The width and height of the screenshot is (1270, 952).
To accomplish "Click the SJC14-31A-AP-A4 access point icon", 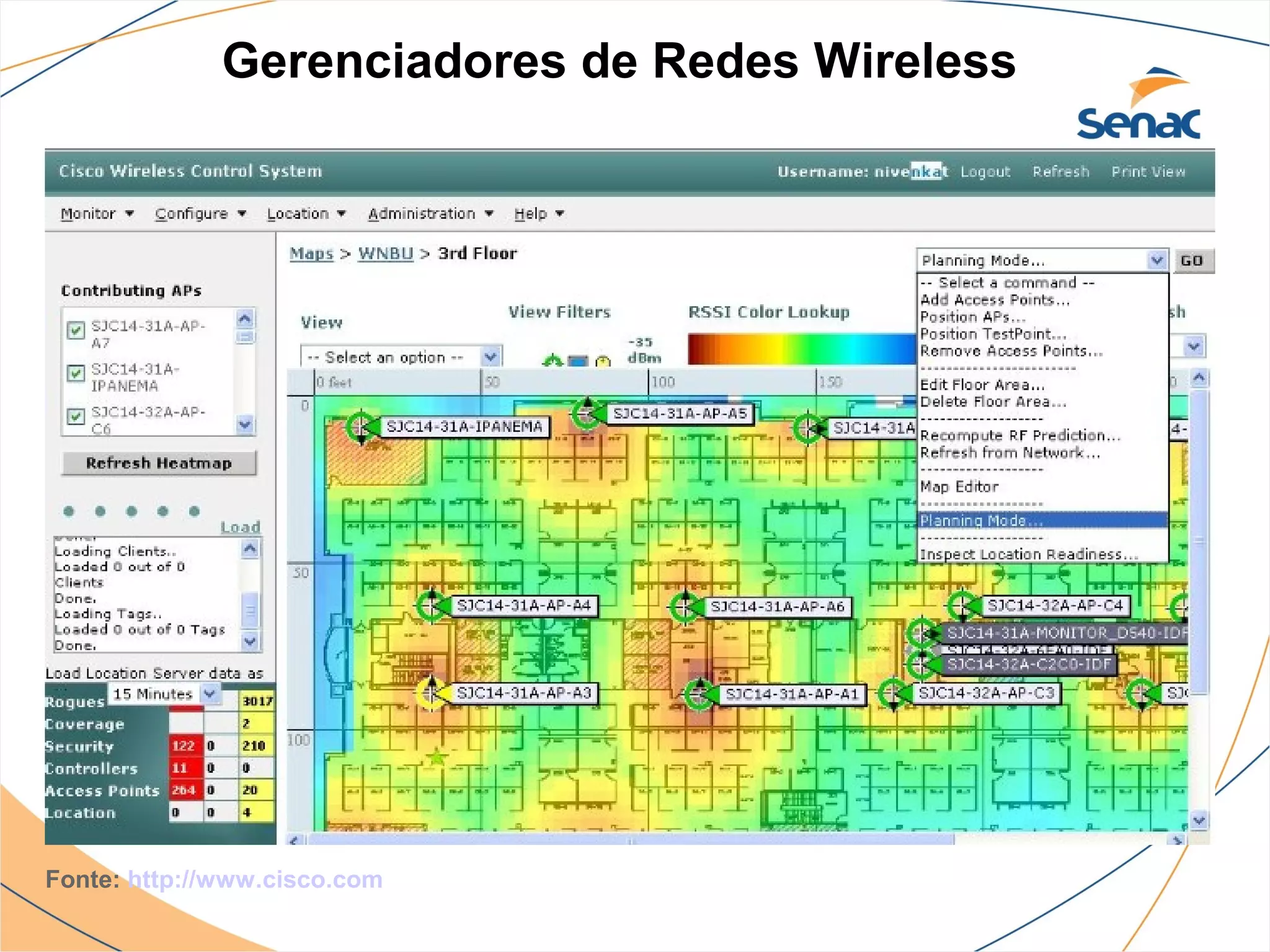I will tap(432, 606).
